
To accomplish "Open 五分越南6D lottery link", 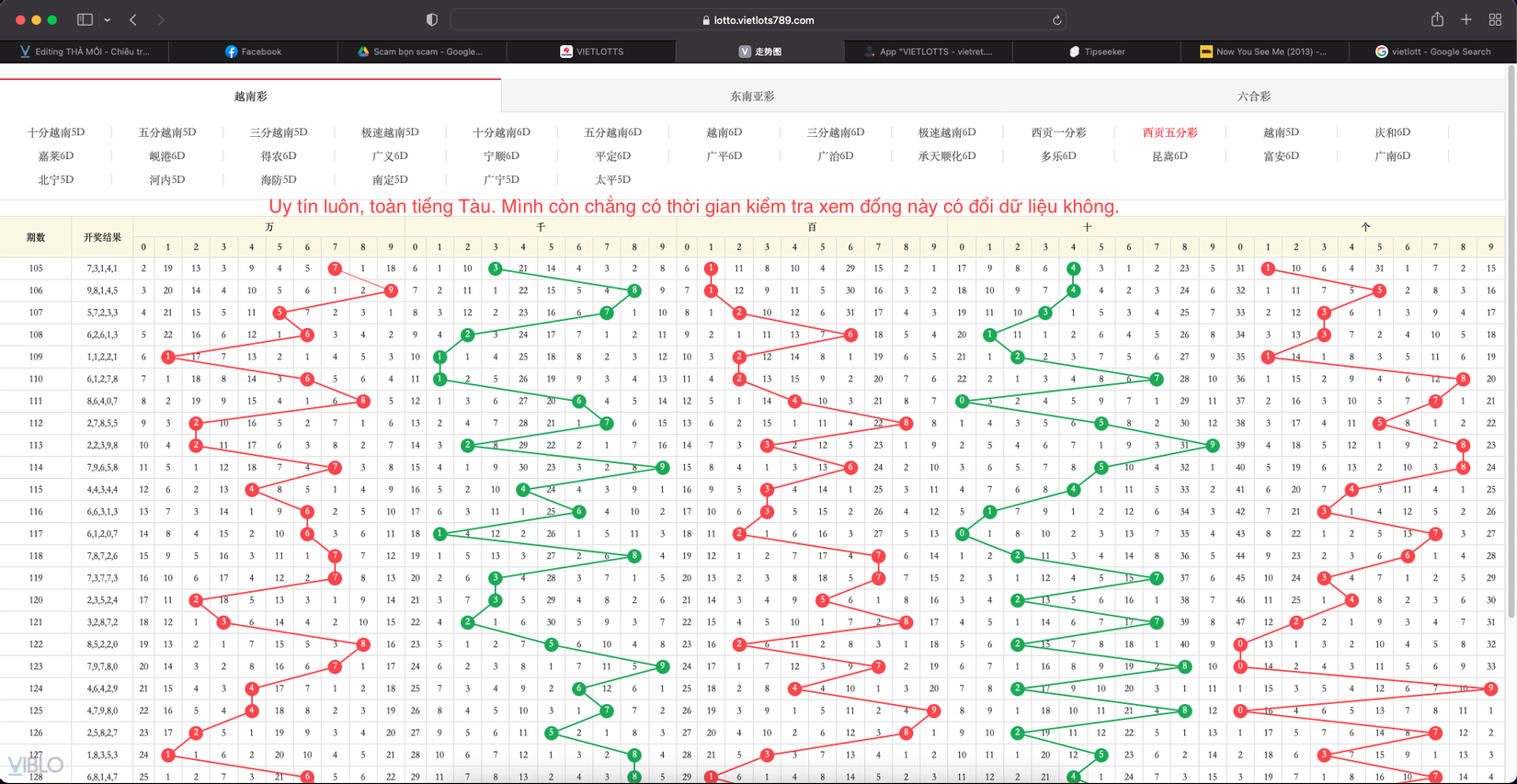I will (612, 132).
